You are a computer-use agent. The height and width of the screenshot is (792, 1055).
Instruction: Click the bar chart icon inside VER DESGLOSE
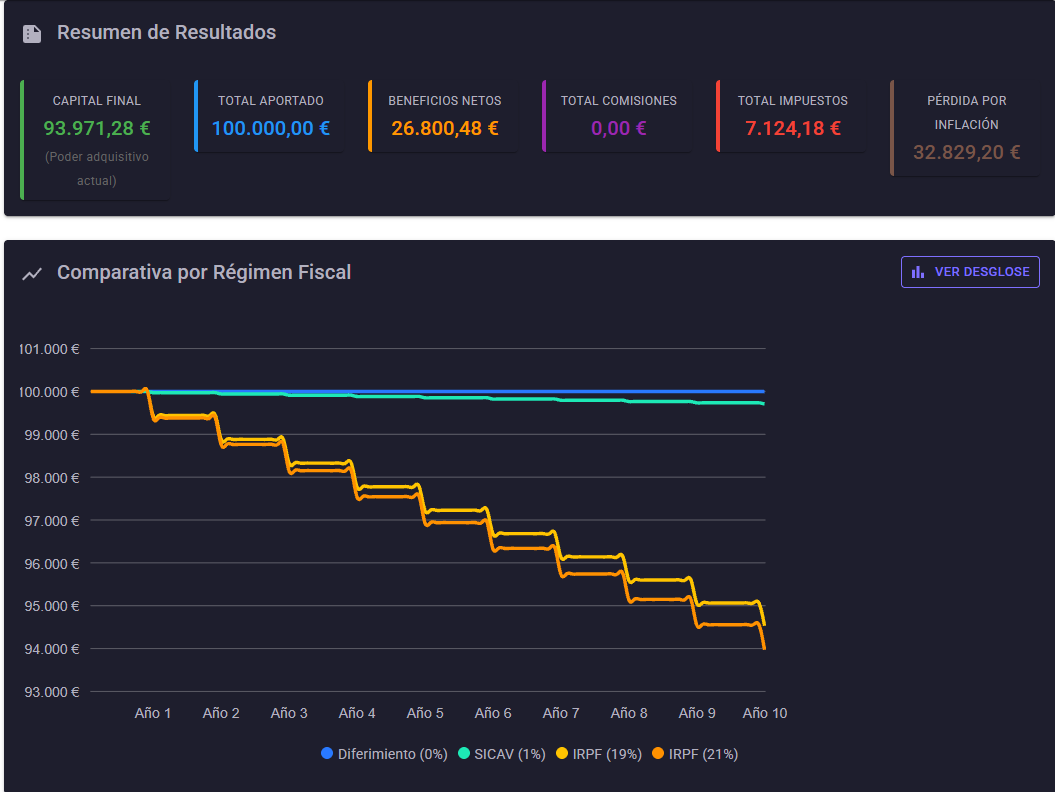coord(919,271)
